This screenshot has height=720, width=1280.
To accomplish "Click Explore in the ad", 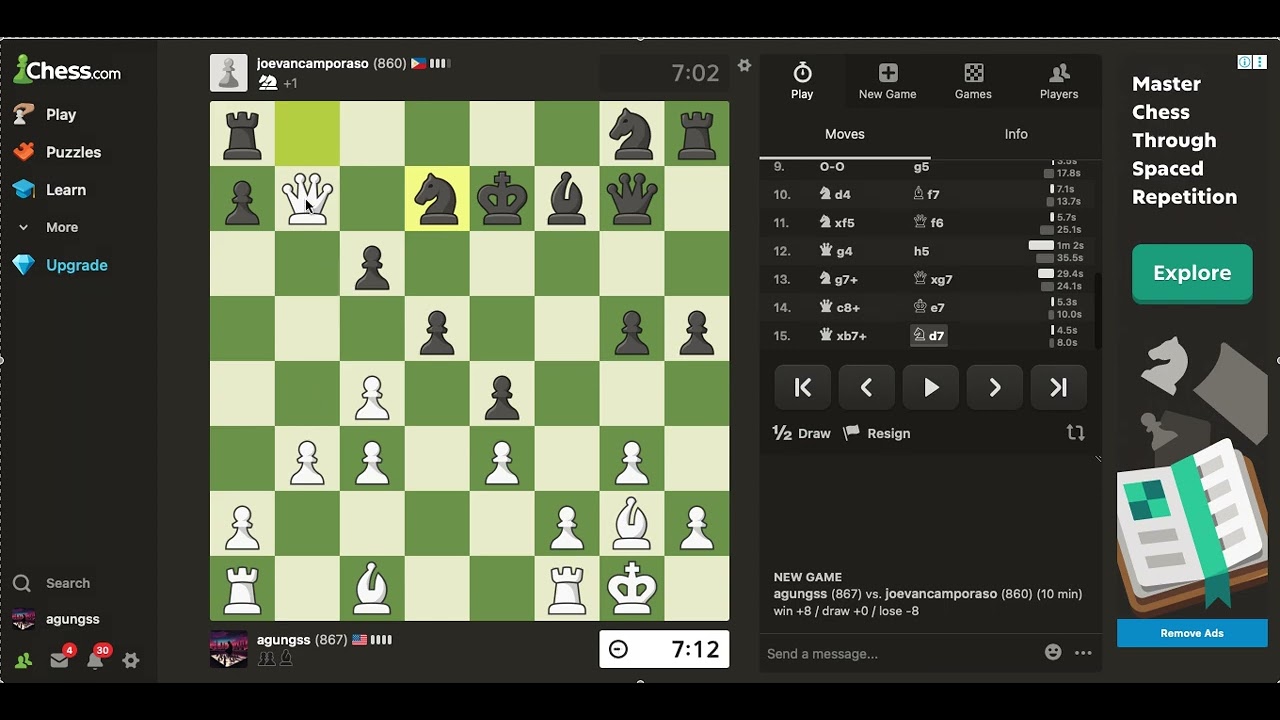I will point(1192,273).
